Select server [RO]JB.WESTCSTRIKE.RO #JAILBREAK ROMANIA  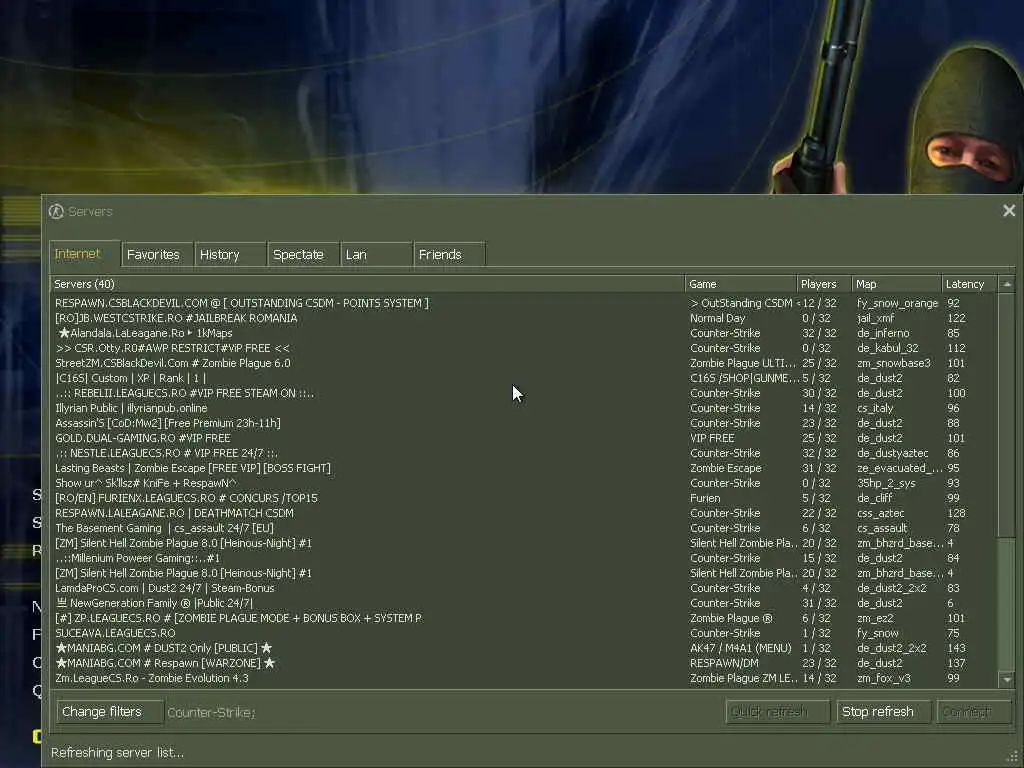coord(526,318)
